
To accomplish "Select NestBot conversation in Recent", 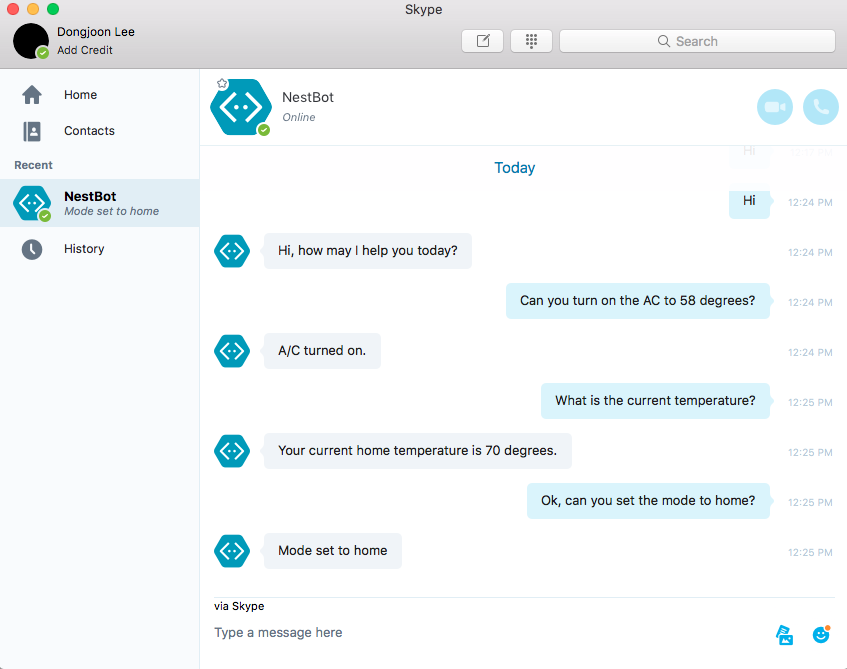I will [99, 203].
